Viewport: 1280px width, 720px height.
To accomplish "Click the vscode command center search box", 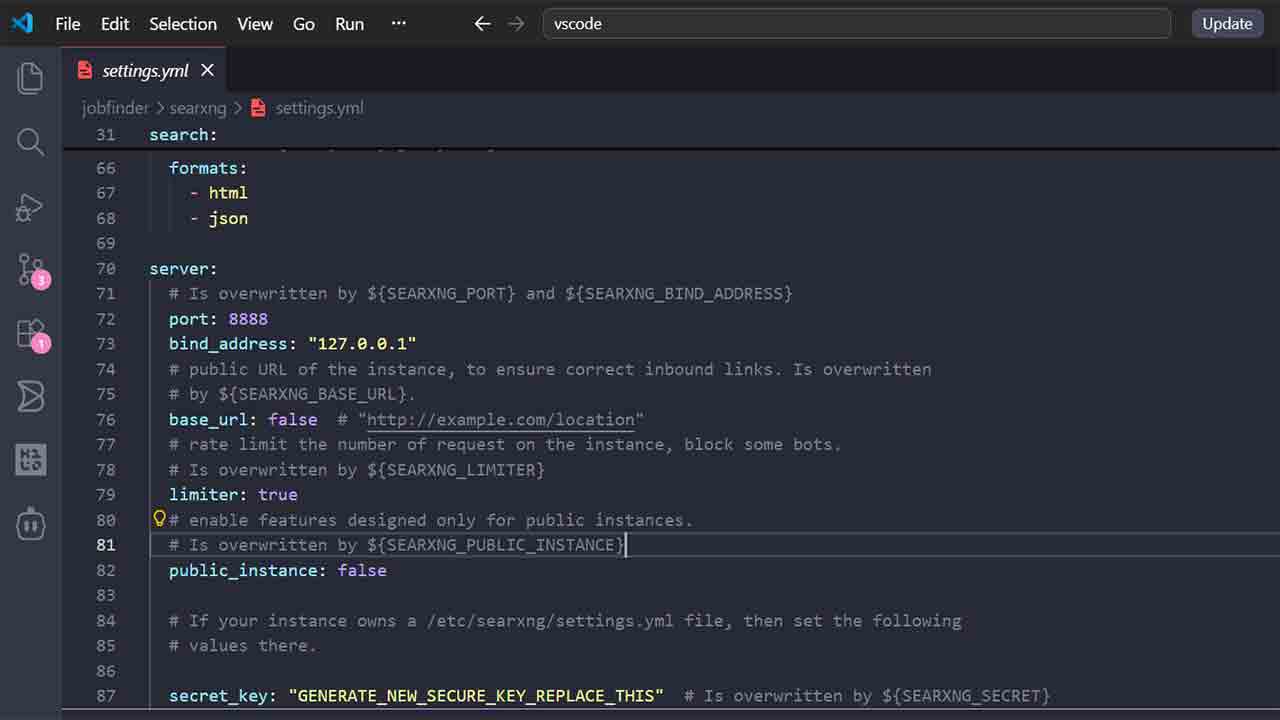I will coord(856,24).
